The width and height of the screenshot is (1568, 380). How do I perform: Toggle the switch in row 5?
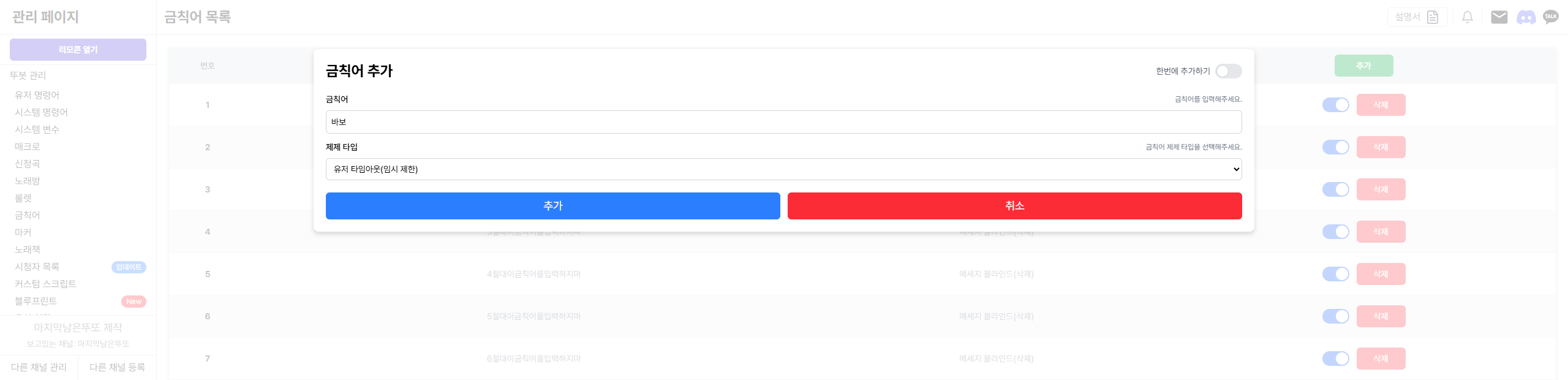point(1335,274)
